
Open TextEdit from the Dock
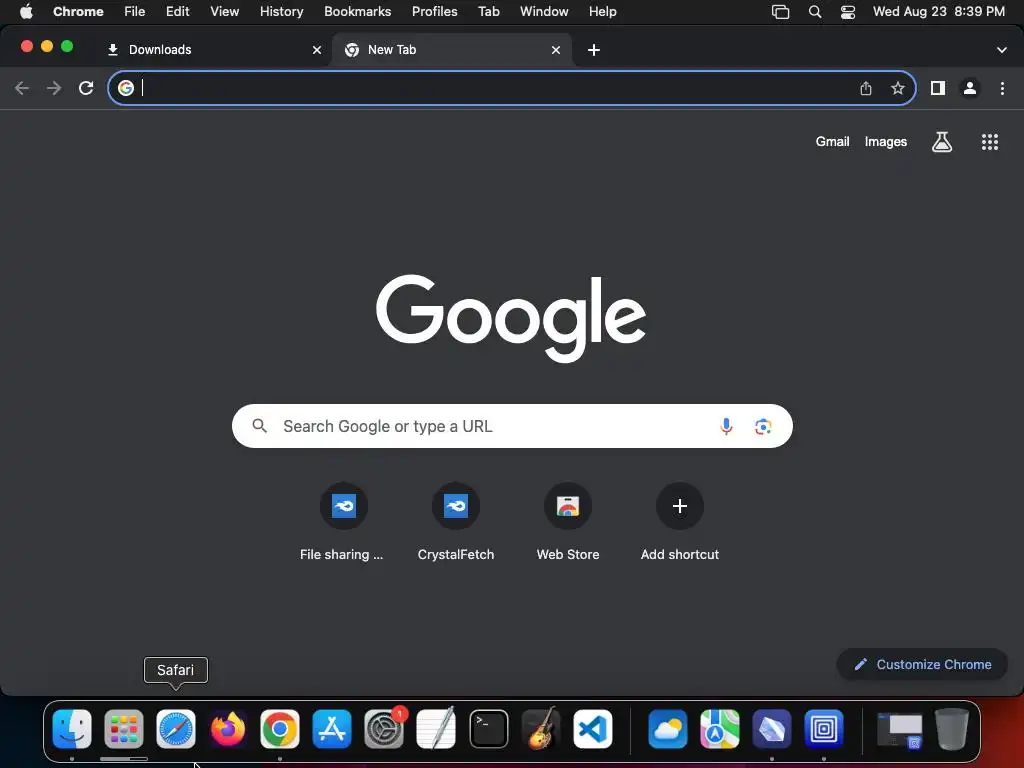436,729
